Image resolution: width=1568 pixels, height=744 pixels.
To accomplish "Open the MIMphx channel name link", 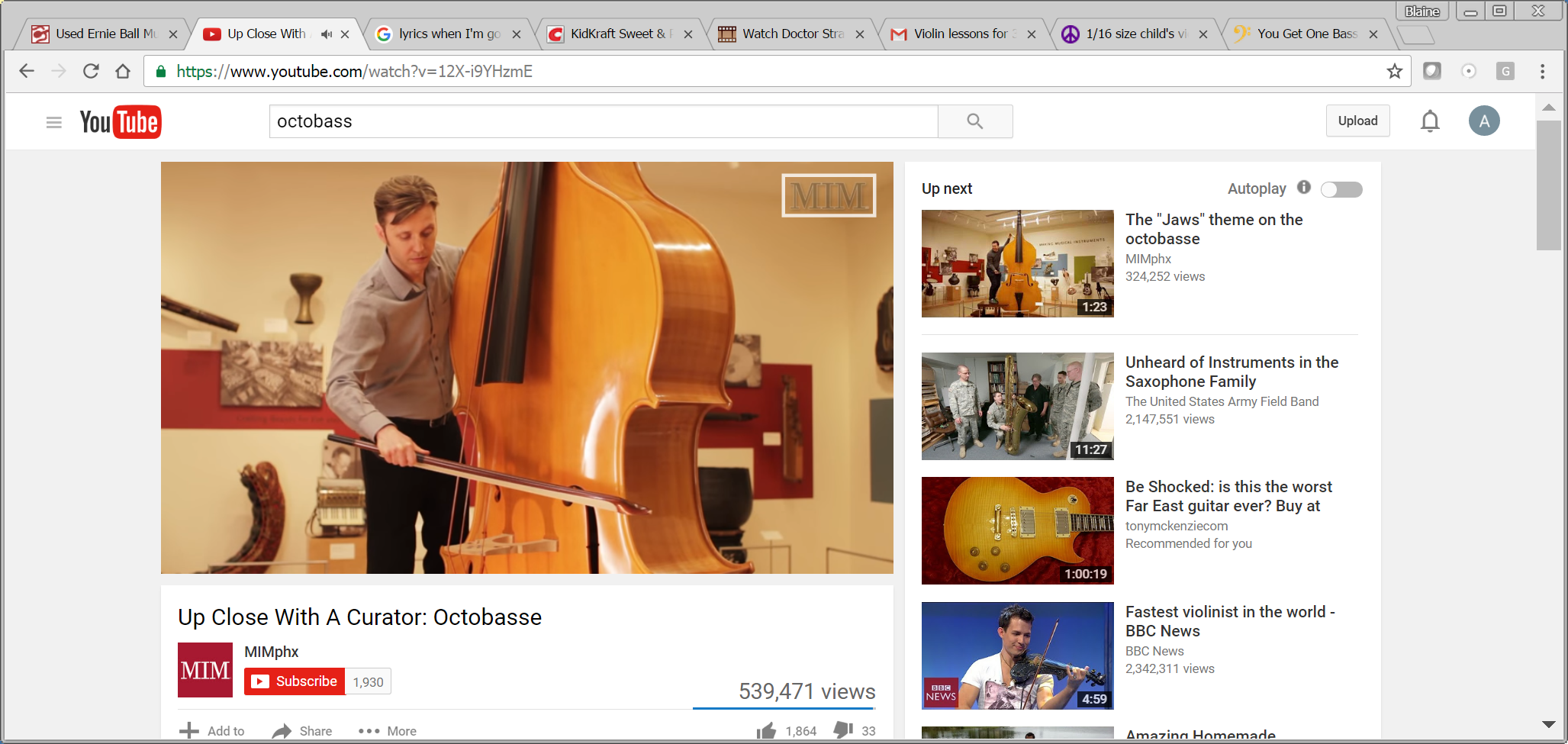I will [x=272, y=652].
